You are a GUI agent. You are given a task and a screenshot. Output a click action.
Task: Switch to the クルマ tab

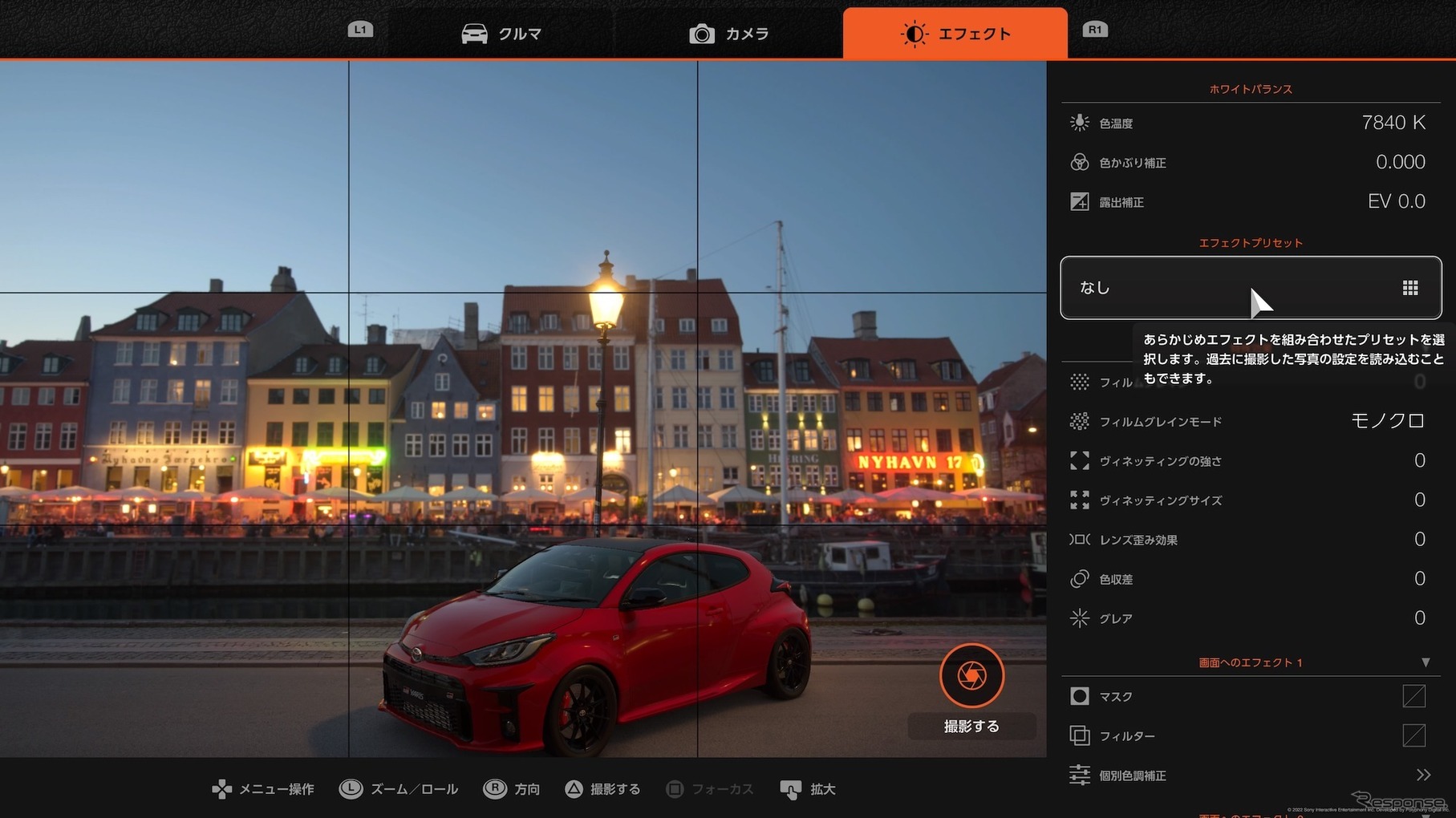pos(501,34)
